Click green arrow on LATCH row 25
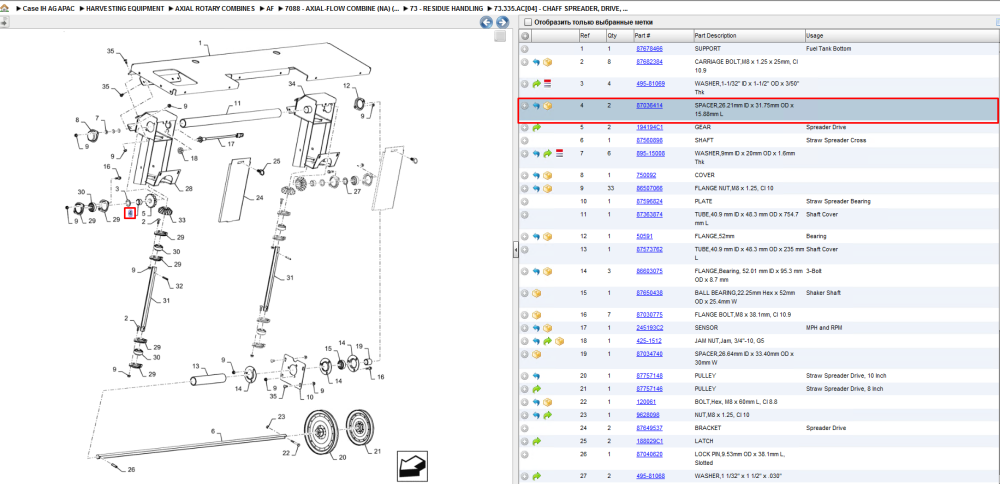The image size is (1000, 484). click(536, 441)
